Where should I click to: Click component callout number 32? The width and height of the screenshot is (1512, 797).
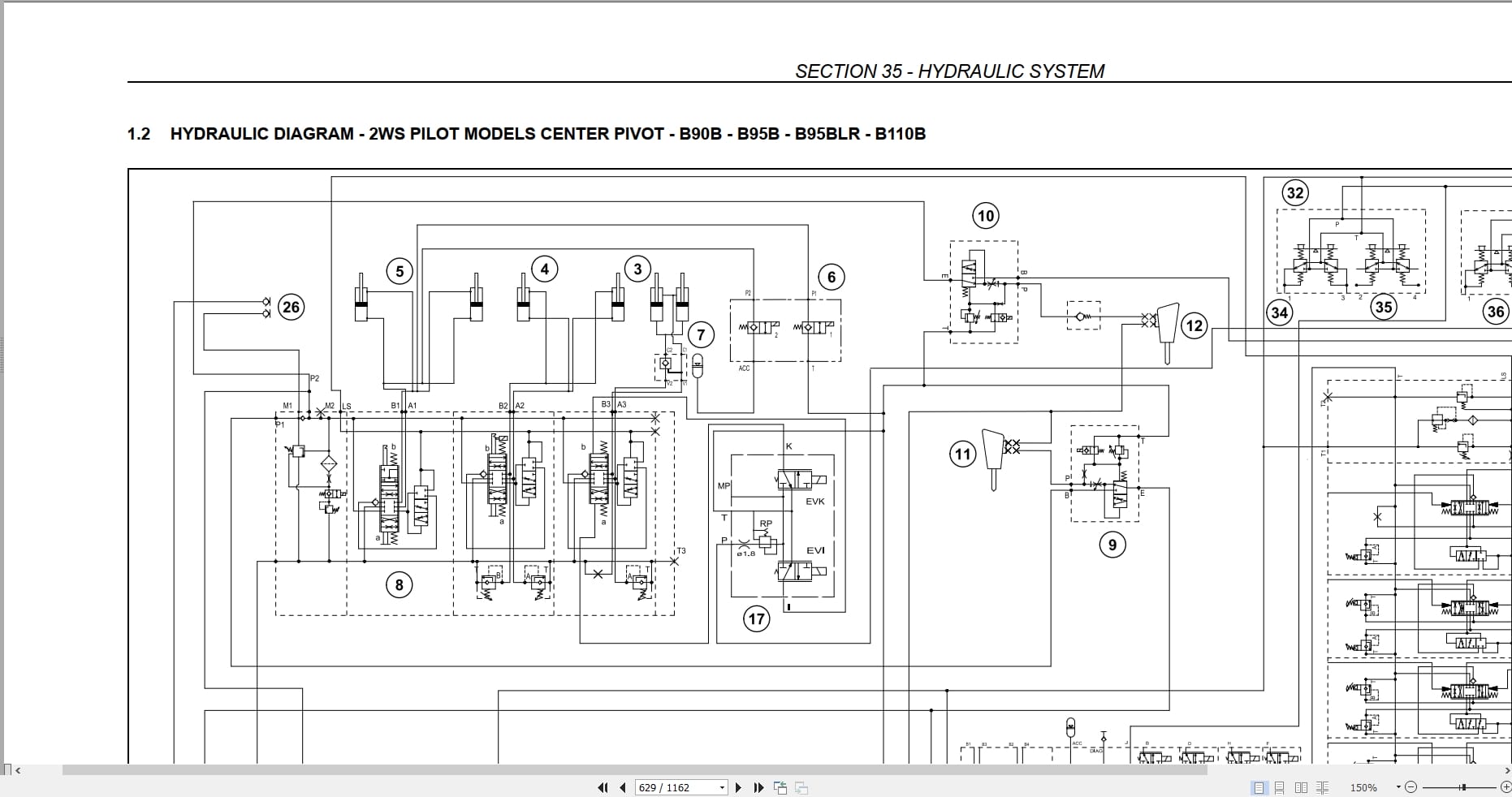[x=1295, y=193]
